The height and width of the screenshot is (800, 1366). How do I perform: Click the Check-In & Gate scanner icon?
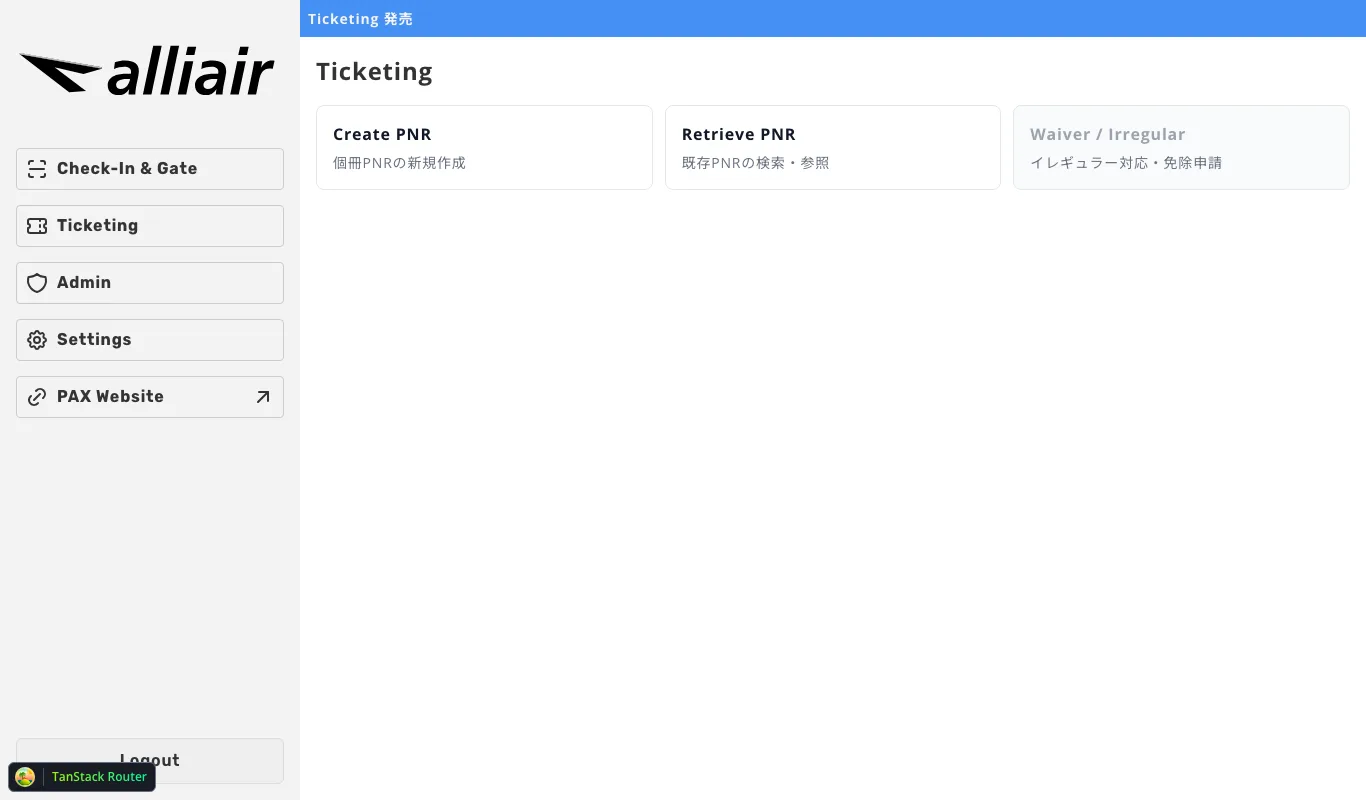click(x=37, y=169)
